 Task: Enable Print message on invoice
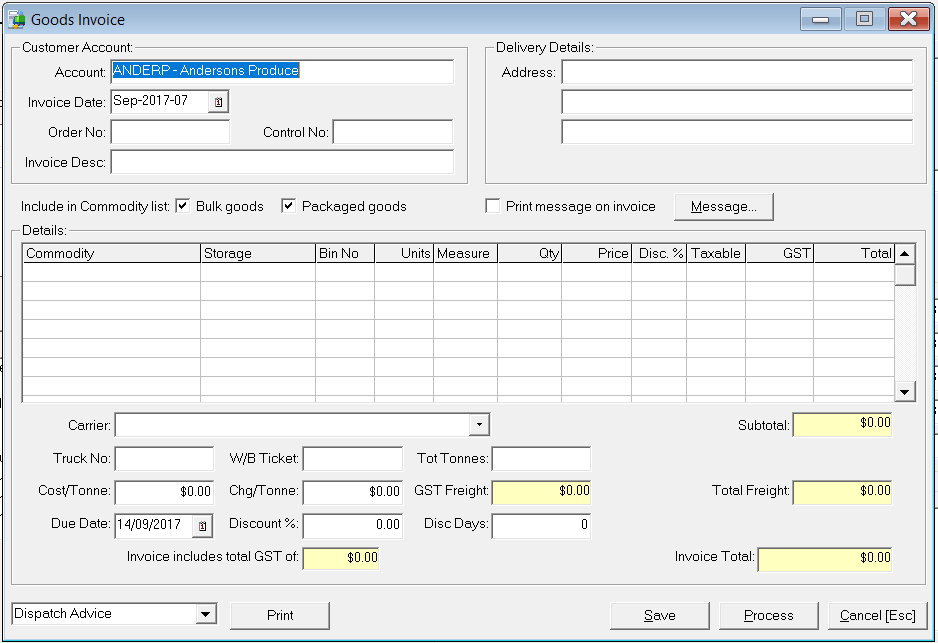pos(492,206)
